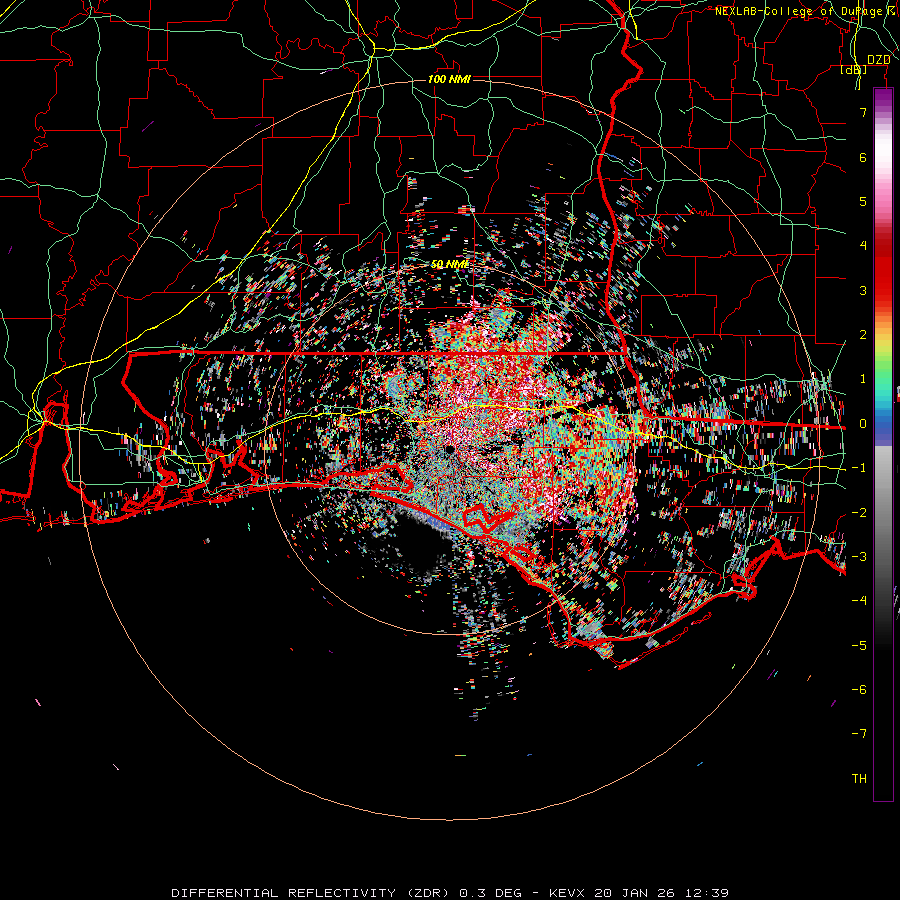Click the 3 value on the dB scale
900x900 pixels.
pos(863,290)
